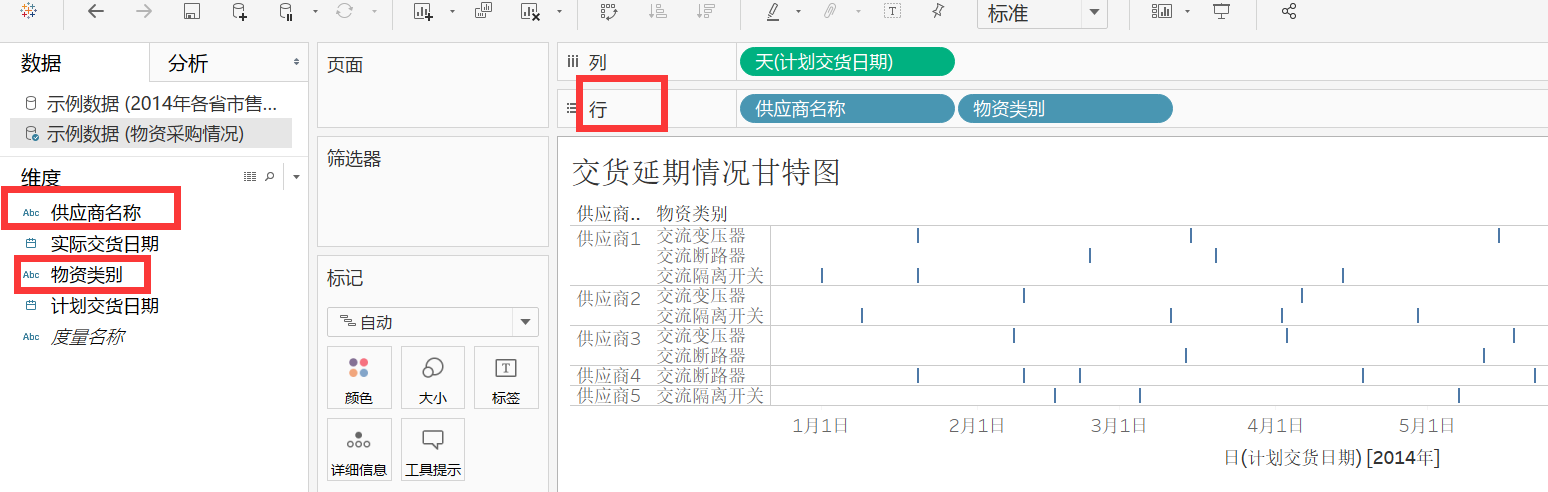Select the 物资类别 dimension field
Image resolution: width=1548 pixels, height=492 pixels.
87,275
